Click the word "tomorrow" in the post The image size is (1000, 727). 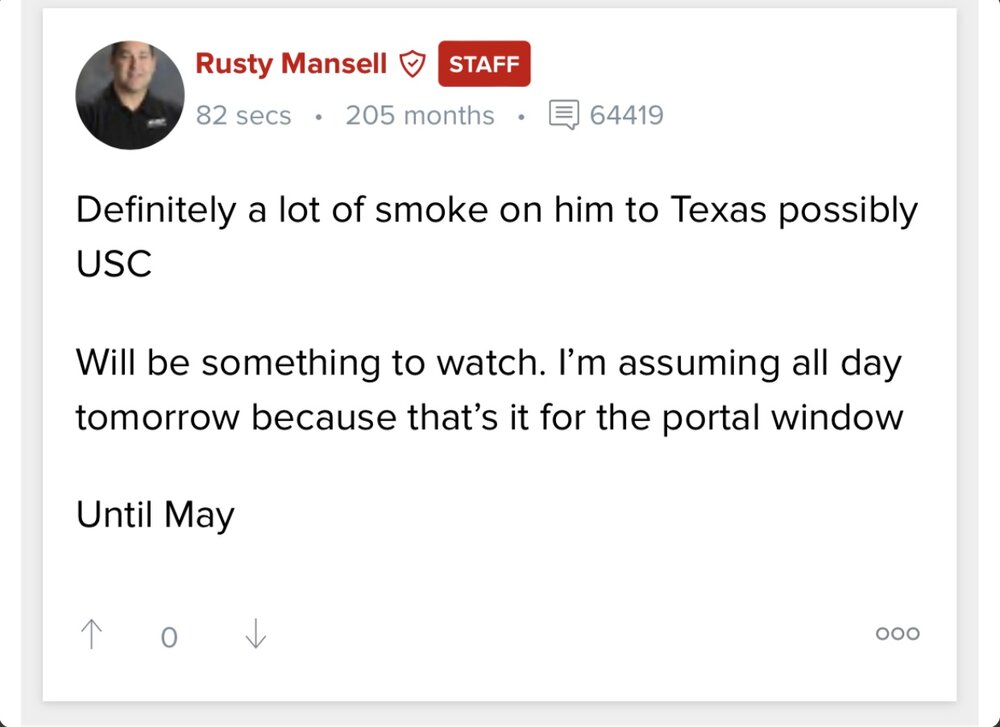click(158, 415)
